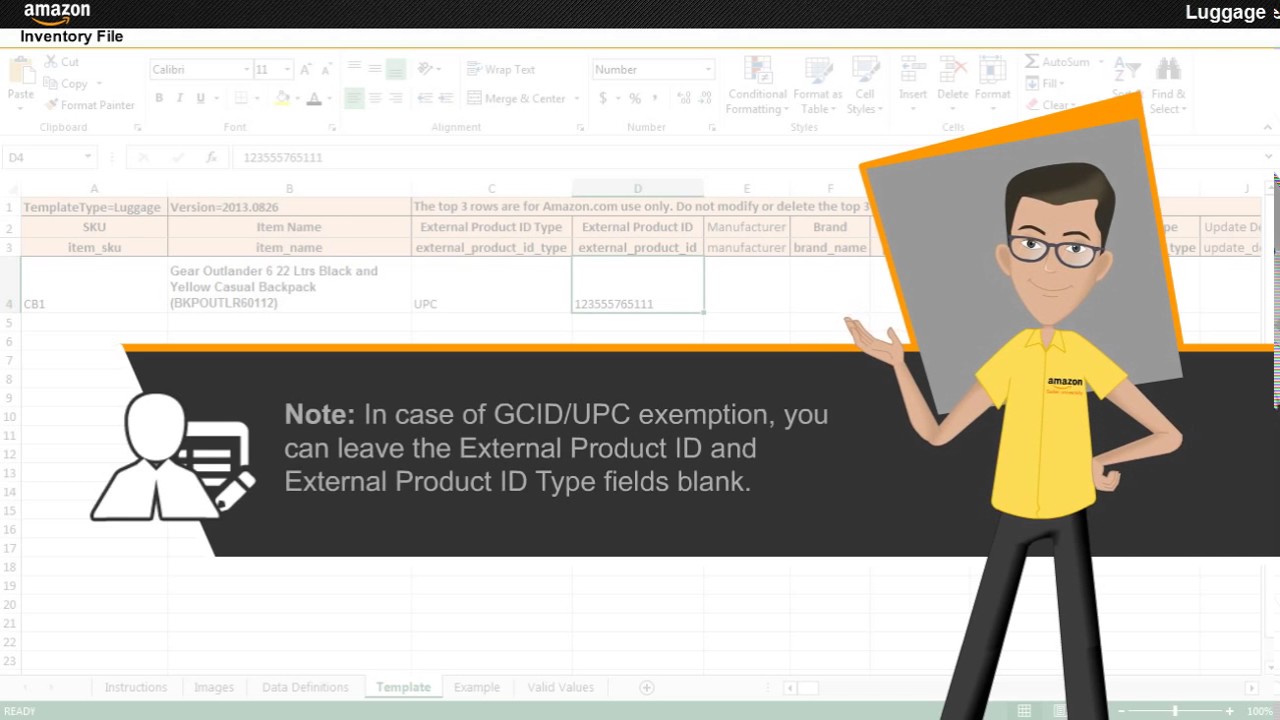Decrease decimal places

pyautogui.click(x=705, y=98)
